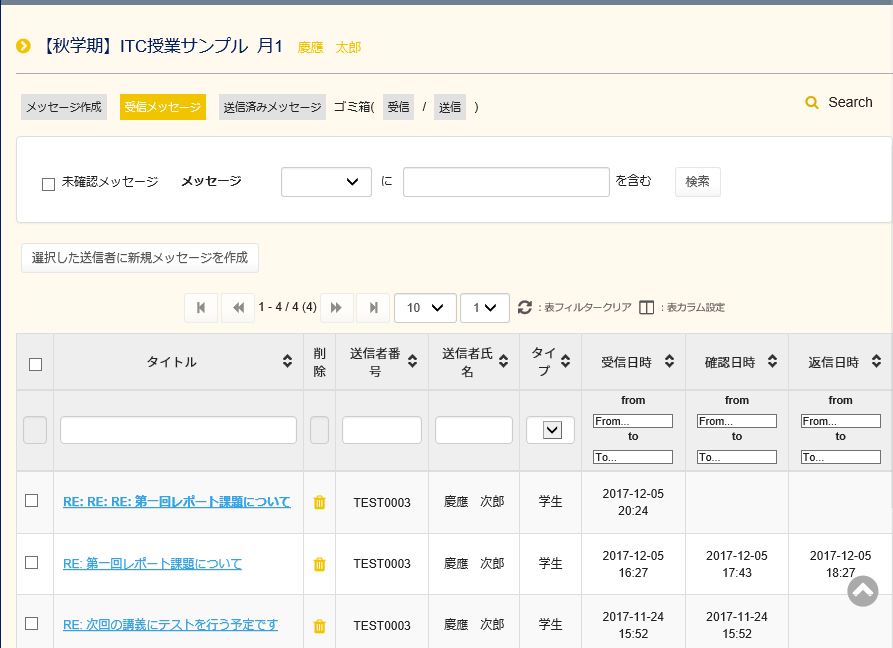Open the message field dropdown before に
Screen dimensions: 893x648
pyautogui.click(x=326, y=182)
